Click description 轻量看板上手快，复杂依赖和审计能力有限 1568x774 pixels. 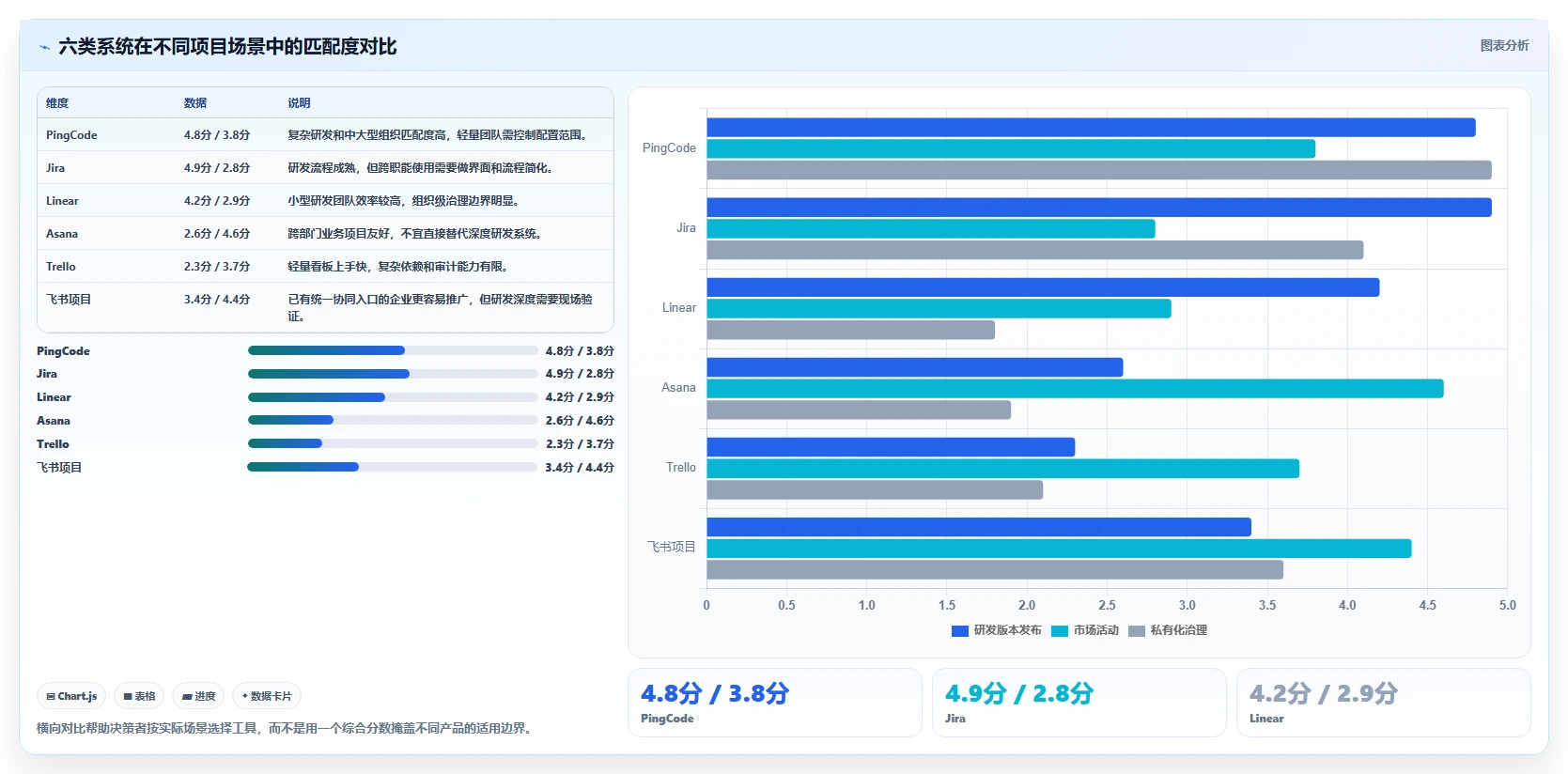pyautogui.click(x=400, y=267)
